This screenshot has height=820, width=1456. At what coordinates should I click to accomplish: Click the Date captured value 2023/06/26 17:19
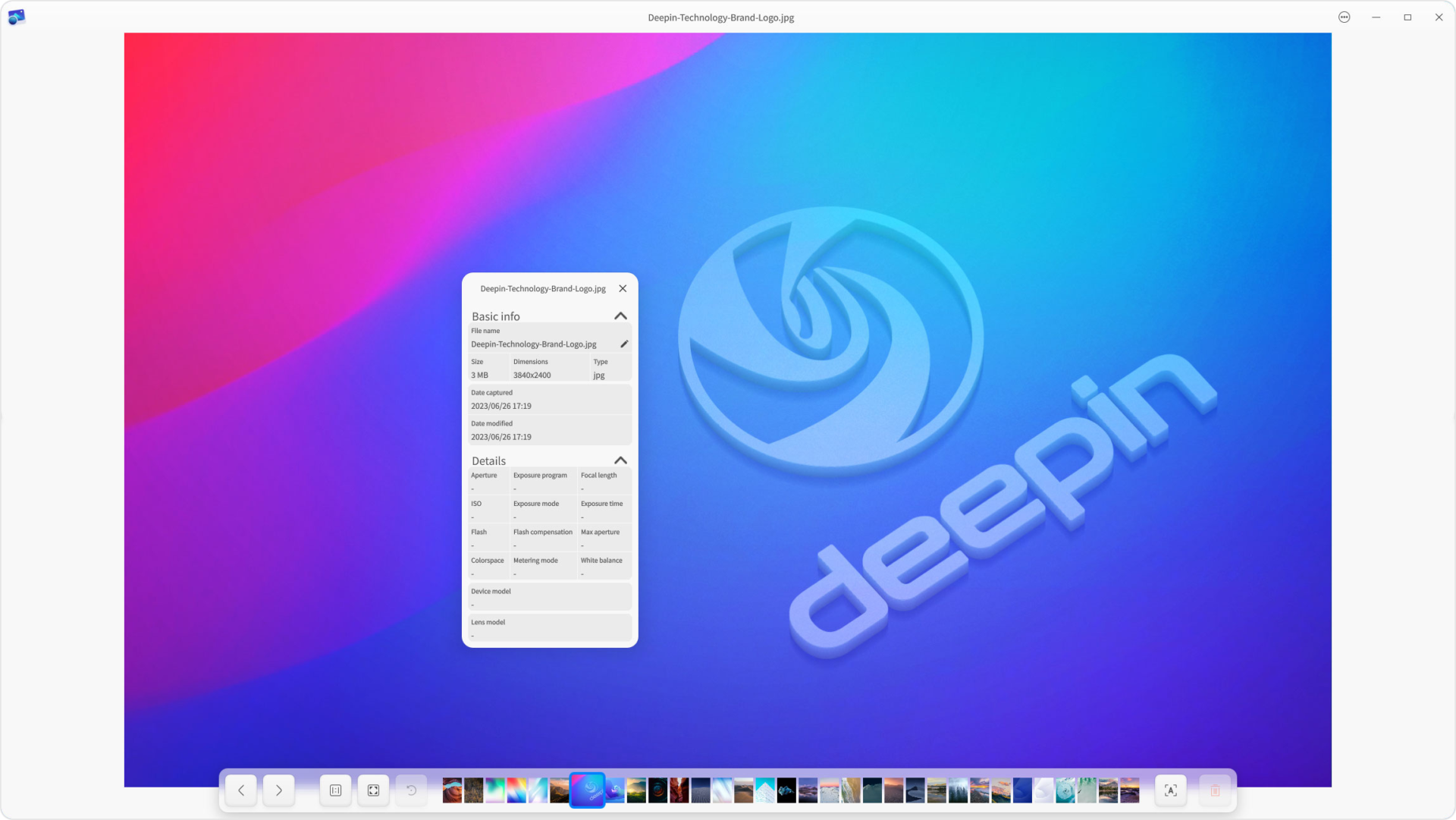click(501, 407)
